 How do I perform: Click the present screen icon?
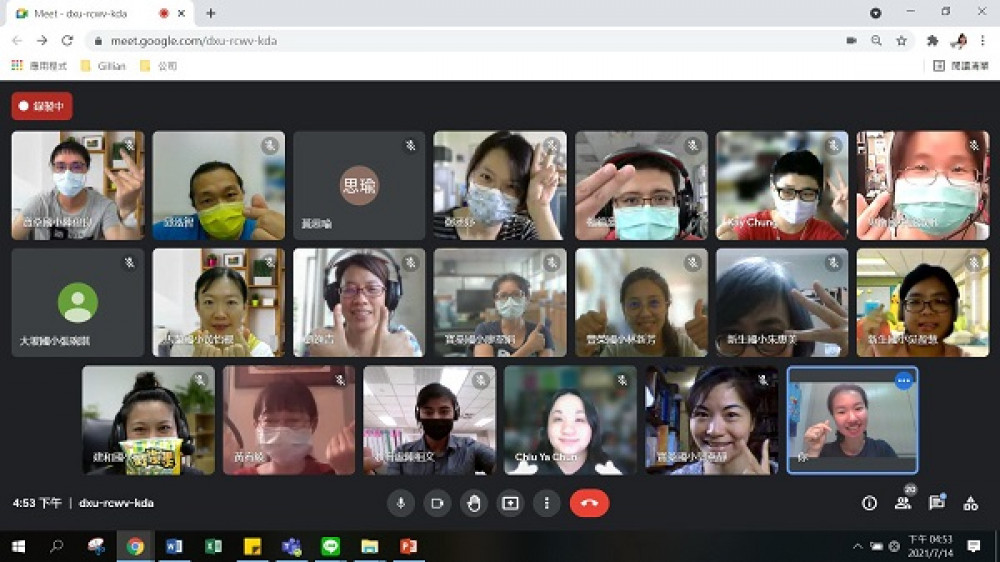click(510, 503)
